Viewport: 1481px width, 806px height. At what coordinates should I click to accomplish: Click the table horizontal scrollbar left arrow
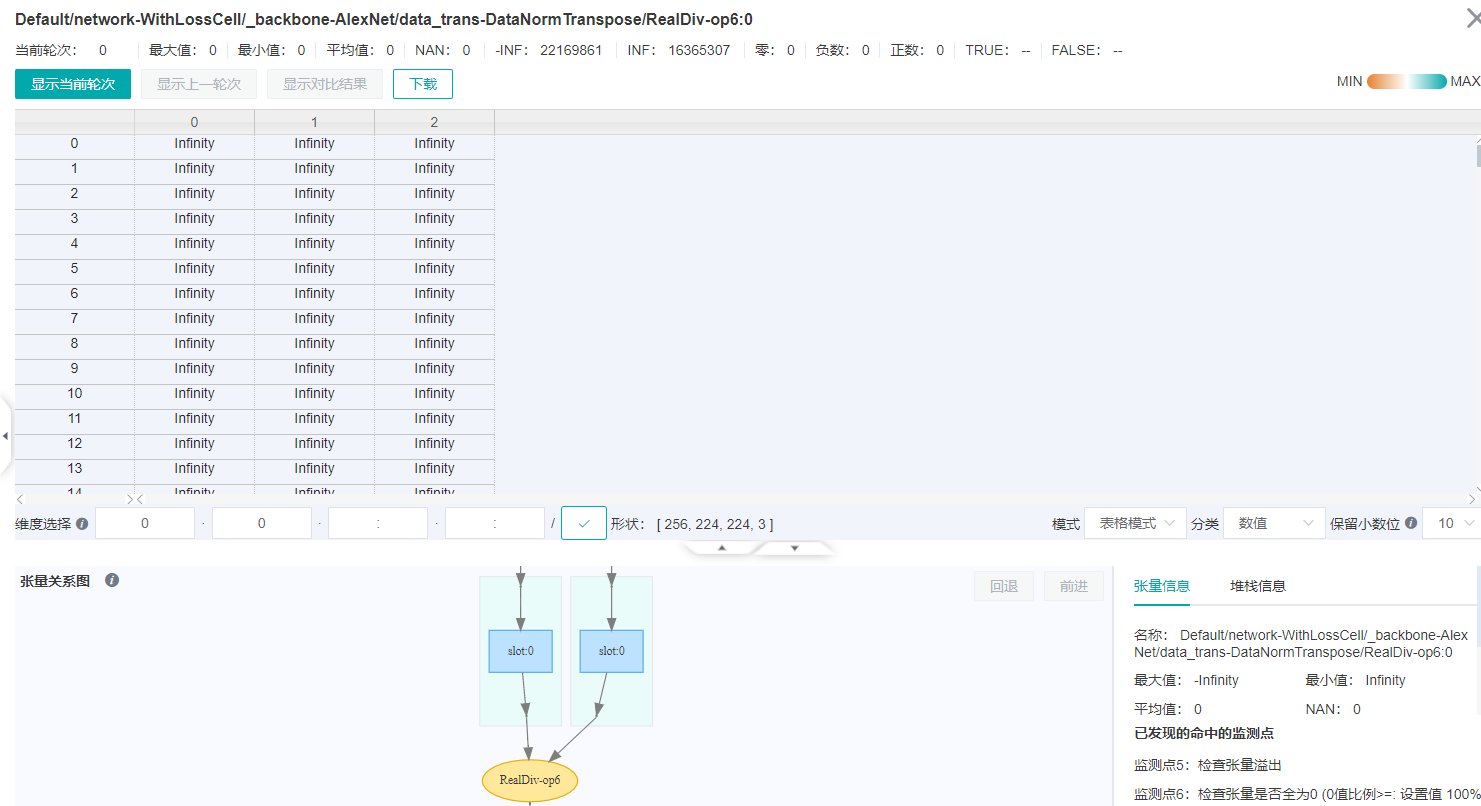coord(141,499)
